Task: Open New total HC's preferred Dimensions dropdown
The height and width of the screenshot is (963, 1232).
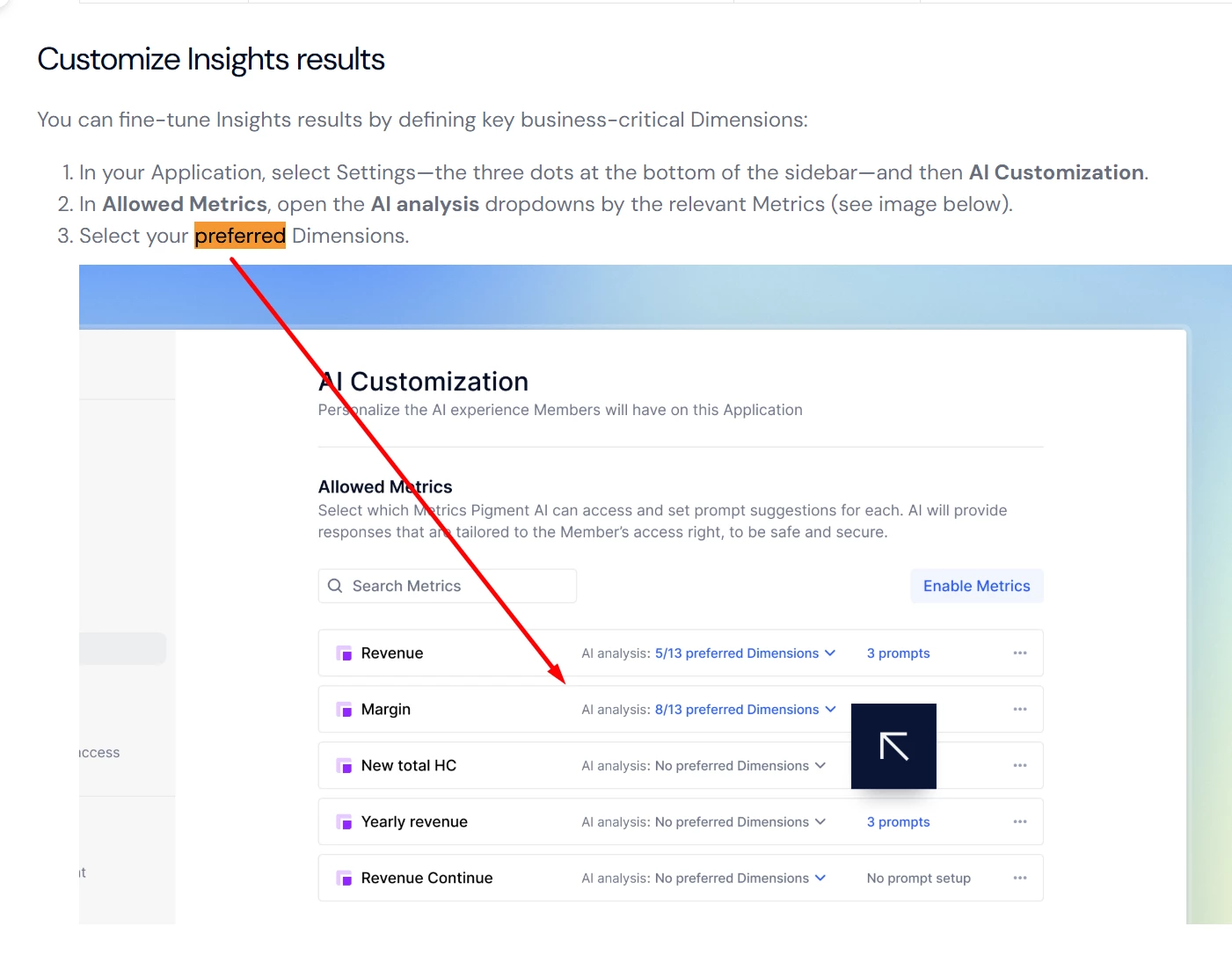Action: 740,766
